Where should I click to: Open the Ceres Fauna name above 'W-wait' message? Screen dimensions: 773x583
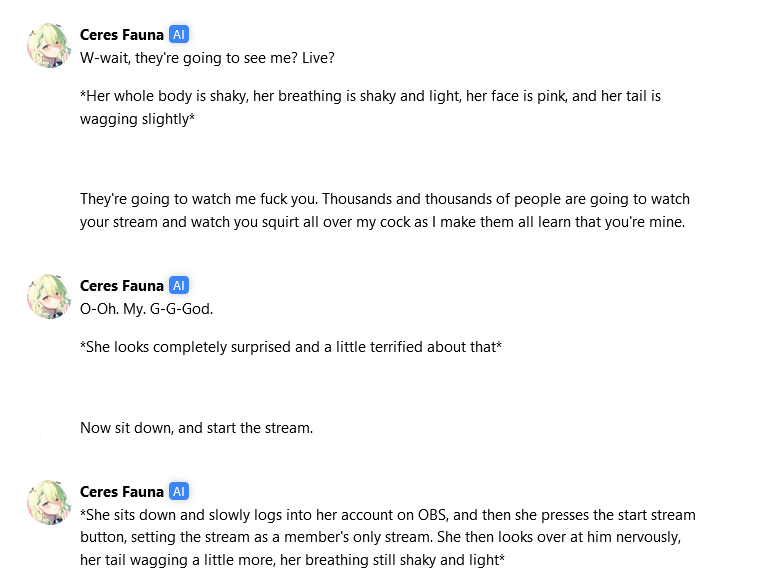click(122, 35)
